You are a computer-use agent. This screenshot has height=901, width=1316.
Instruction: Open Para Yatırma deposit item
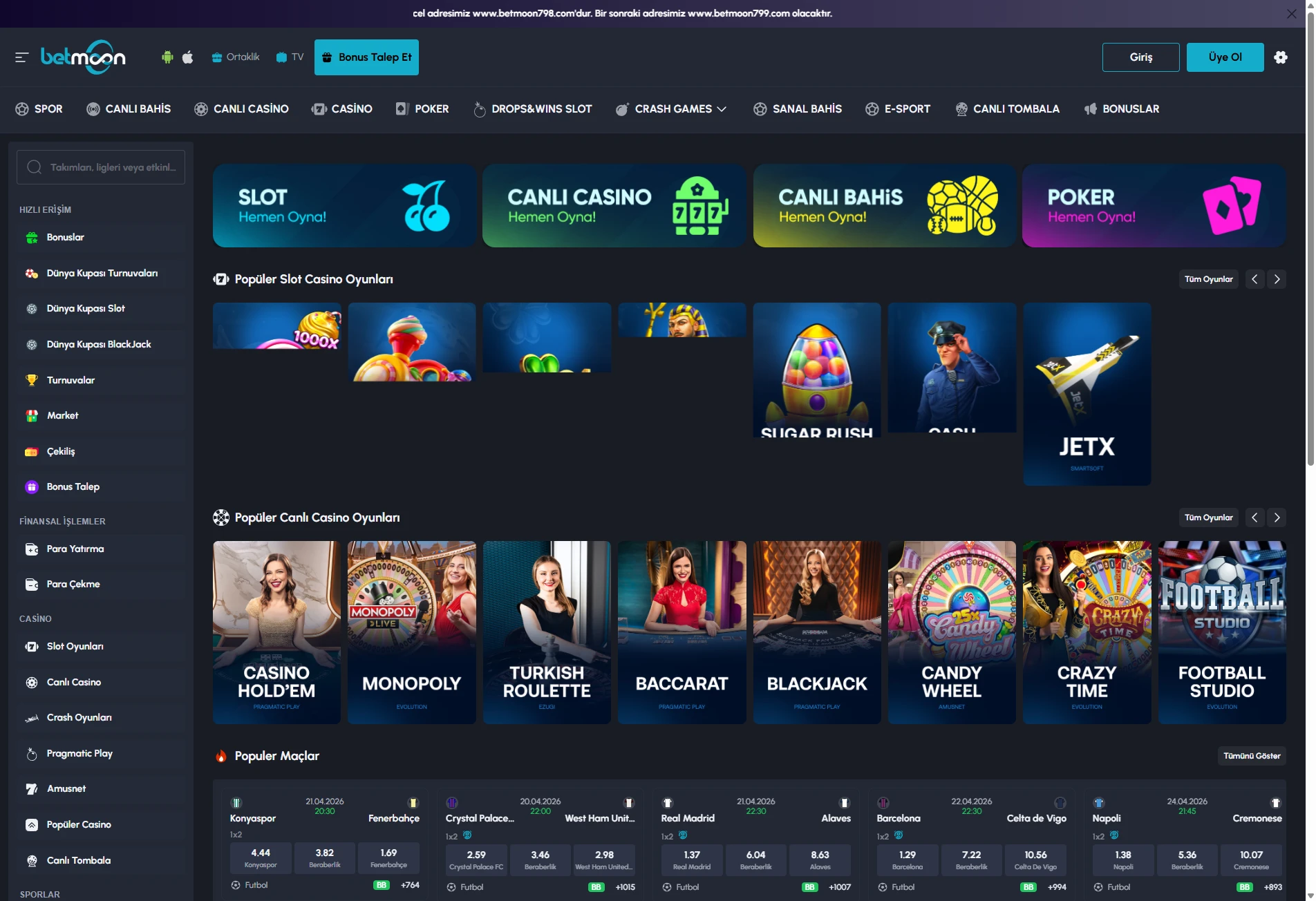pyautogui.click(x=101, y=549)
